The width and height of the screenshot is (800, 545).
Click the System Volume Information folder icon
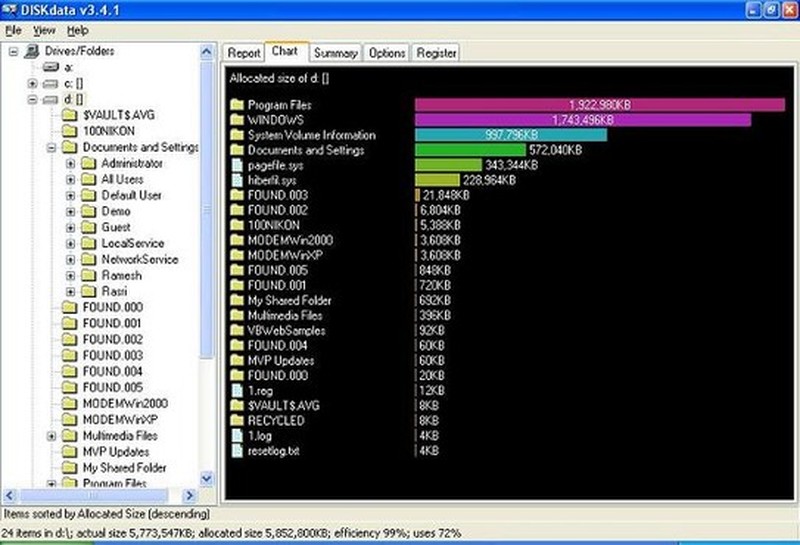point(237,135)
